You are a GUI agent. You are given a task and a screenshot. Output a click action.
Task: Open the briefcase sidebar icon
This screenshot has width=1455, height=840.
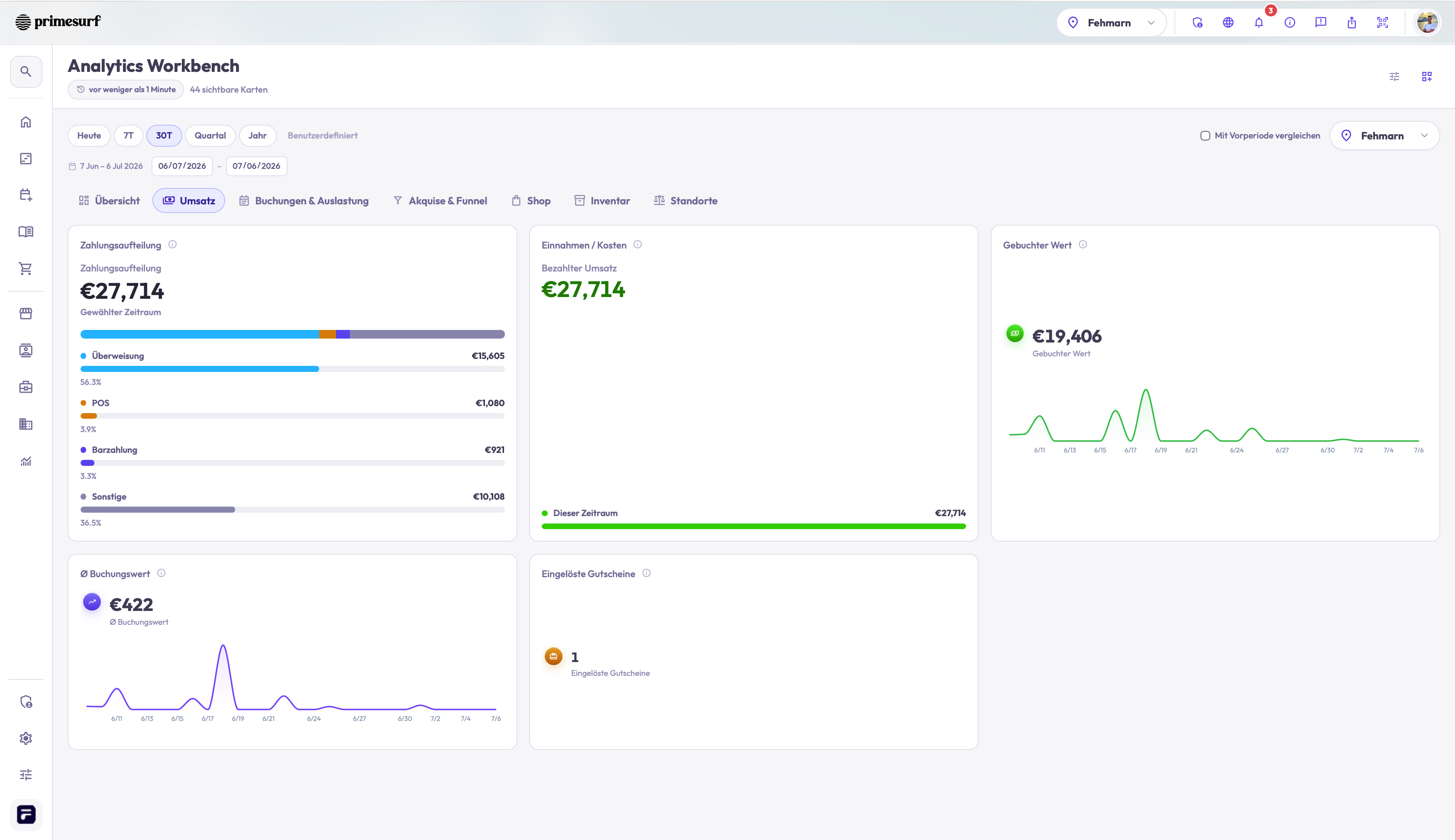click(x=26, y=387)
